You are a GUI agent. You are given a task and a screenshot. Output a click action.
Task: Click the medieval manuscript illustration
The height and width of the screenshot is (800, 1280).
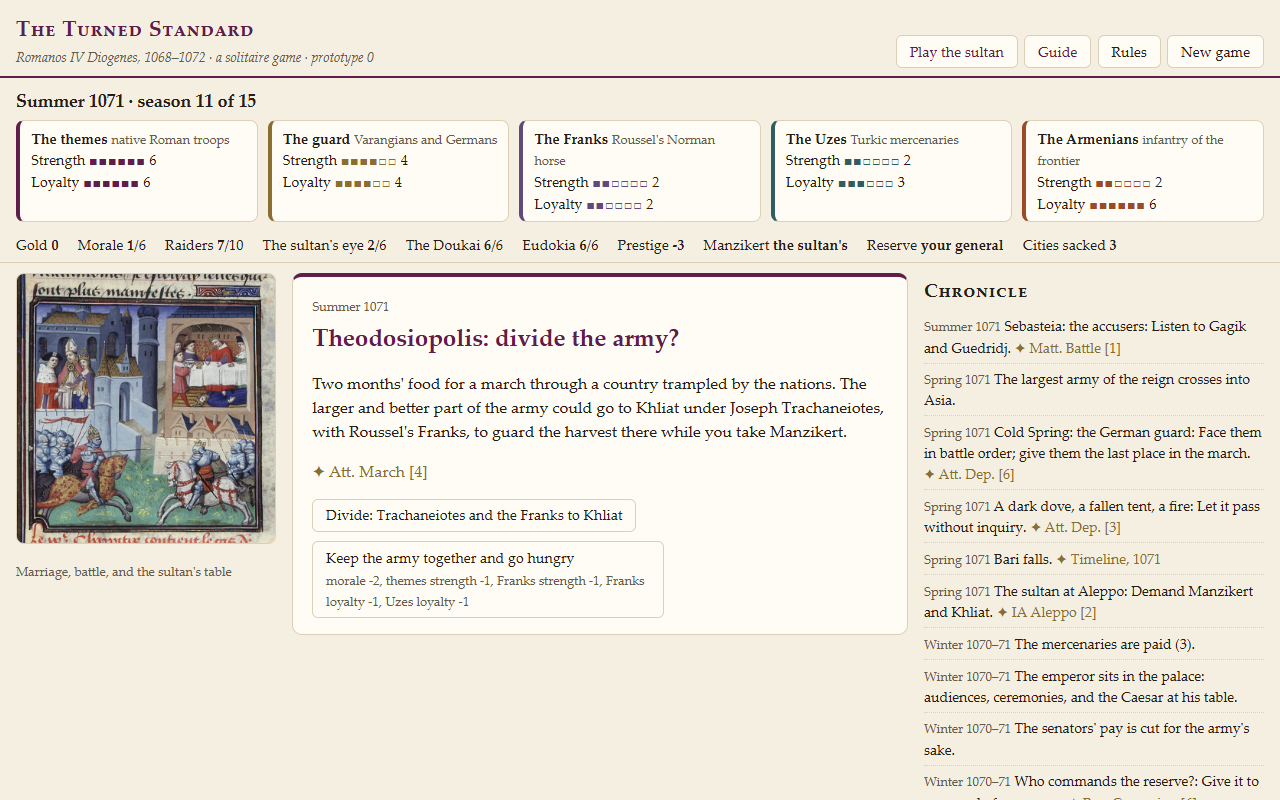pos(146,409)
